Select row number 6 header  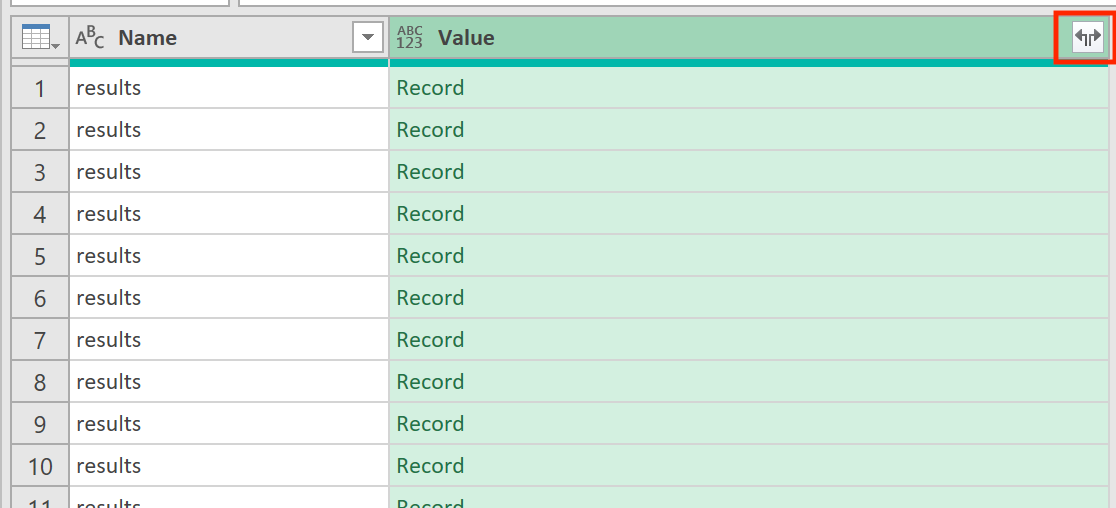(40, 298)
